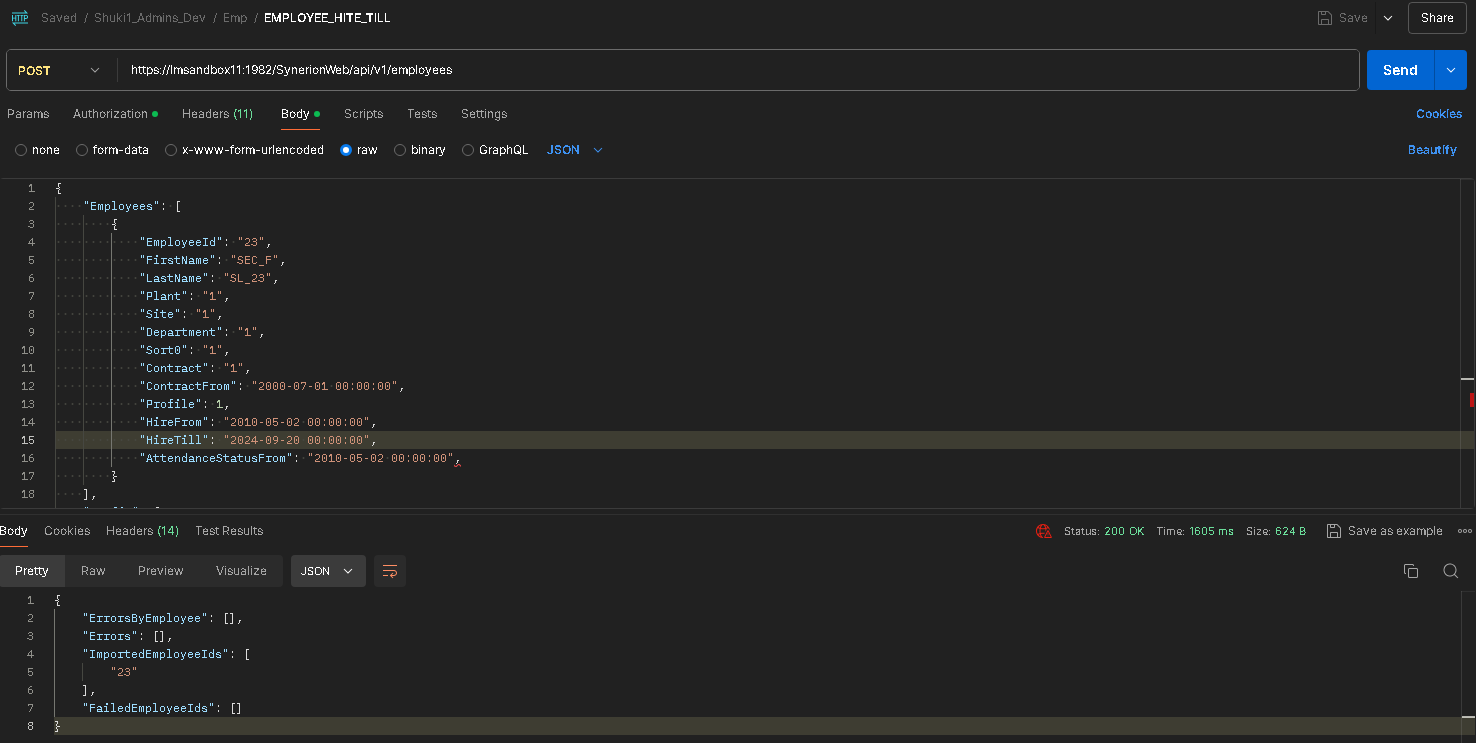Click the HTTP request type icon
This screenshot has width=1476, height=743.
tap(20, 18)
